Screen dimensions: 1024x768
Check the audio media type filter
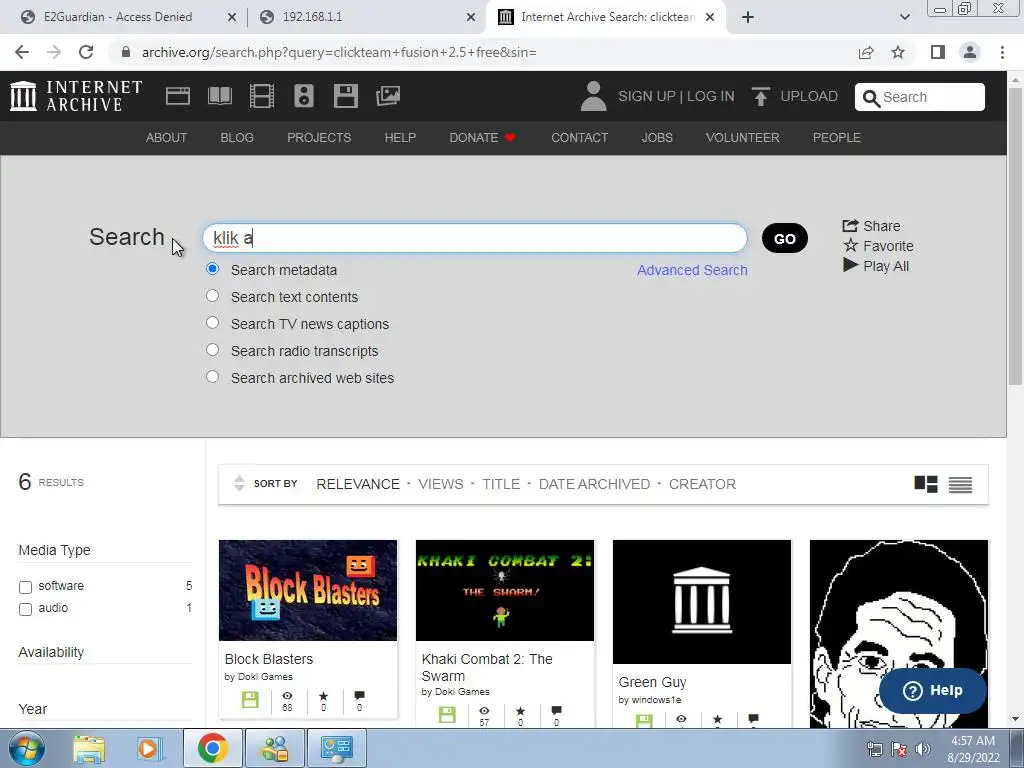25,609
